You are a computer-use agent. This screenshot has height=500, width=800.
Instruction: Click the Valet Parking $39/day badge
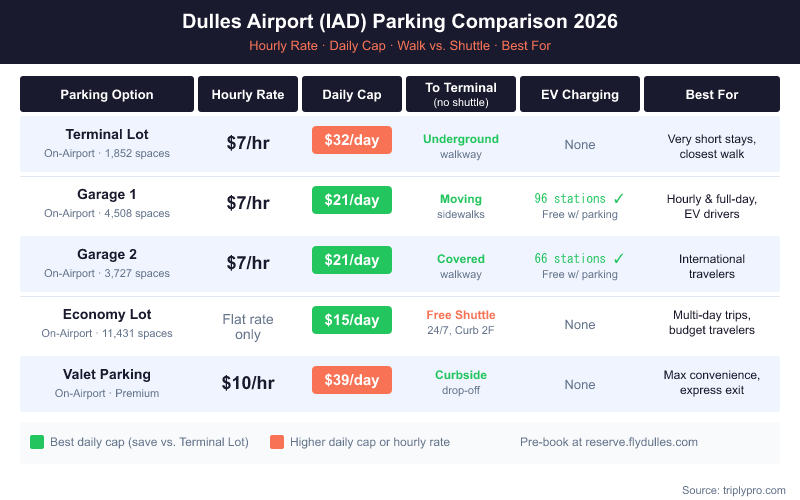click(352, 380)
